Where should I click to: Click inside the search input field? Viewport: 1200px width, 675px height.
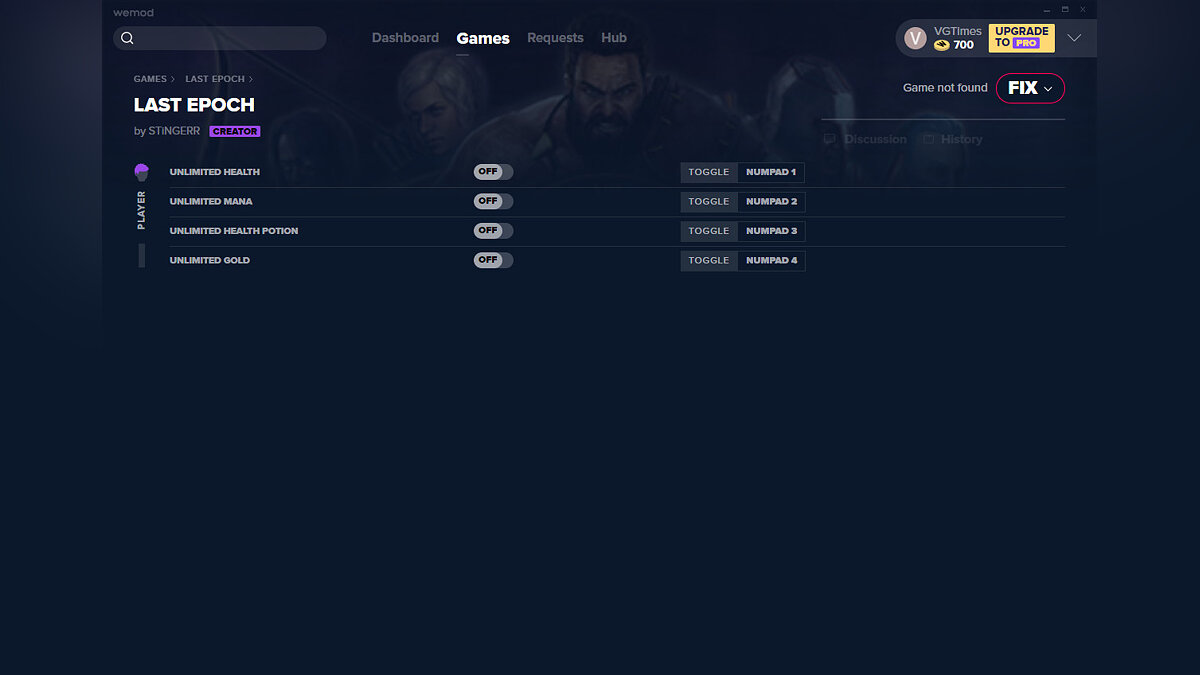pyautogui.click(x=230, y=39)
